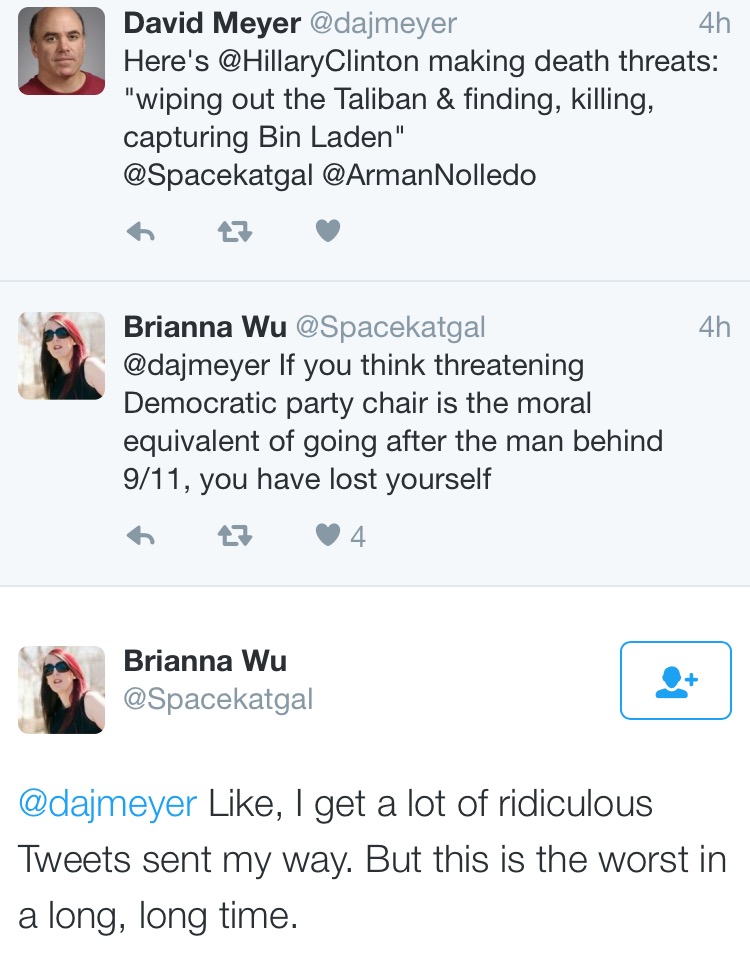Tap Brianna Wu name in middle tweet

coord(205,327)
